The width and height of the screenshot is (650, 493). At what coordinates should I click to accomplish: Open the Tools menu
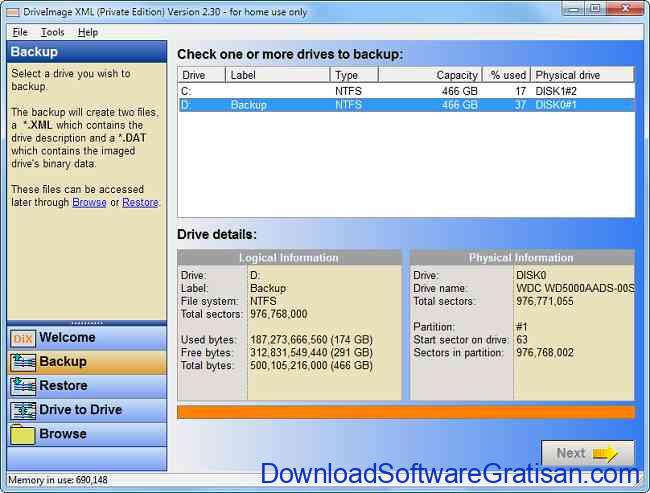click(52, 32)
